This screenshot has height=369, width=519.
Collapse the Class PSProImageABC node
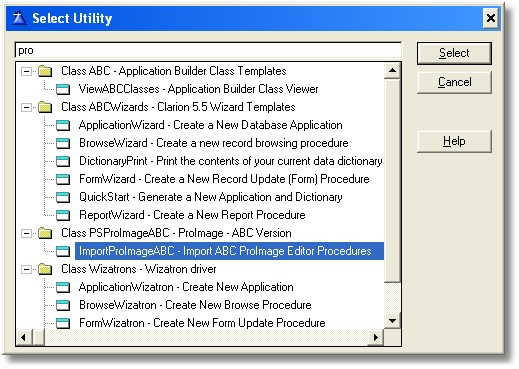[x=26, y=233]
